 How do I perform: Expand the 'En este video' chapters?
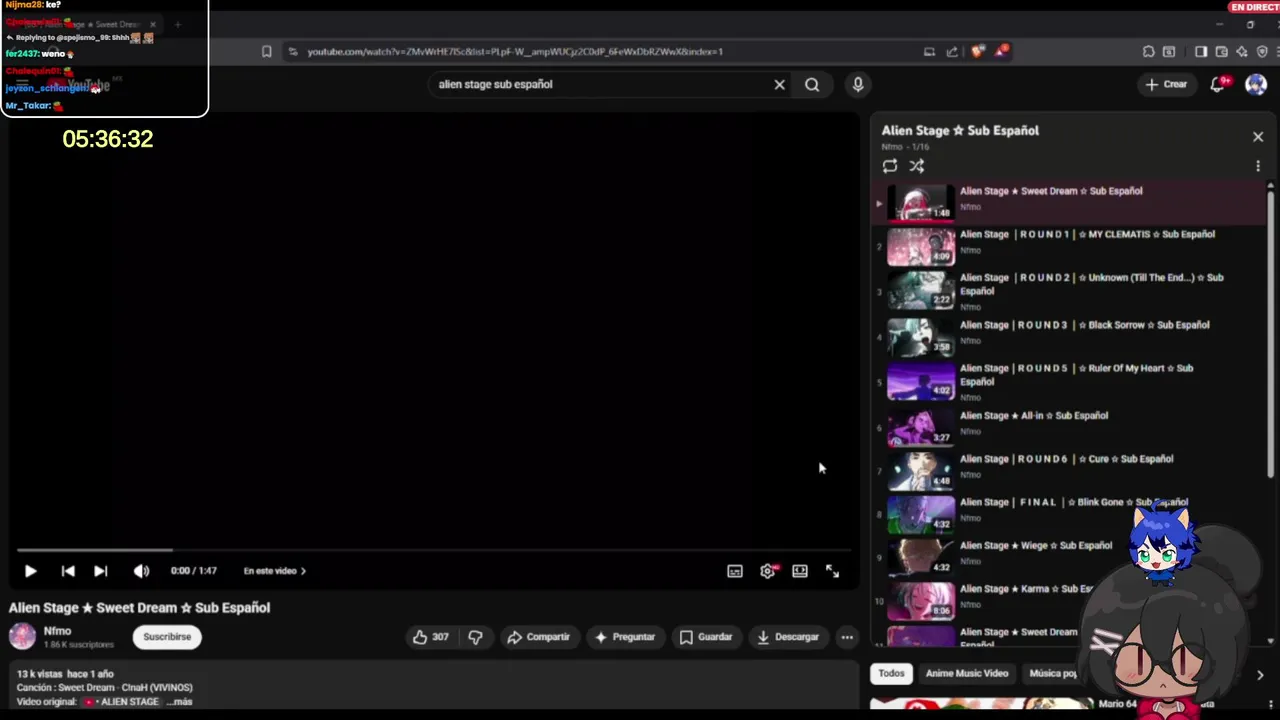275,571
